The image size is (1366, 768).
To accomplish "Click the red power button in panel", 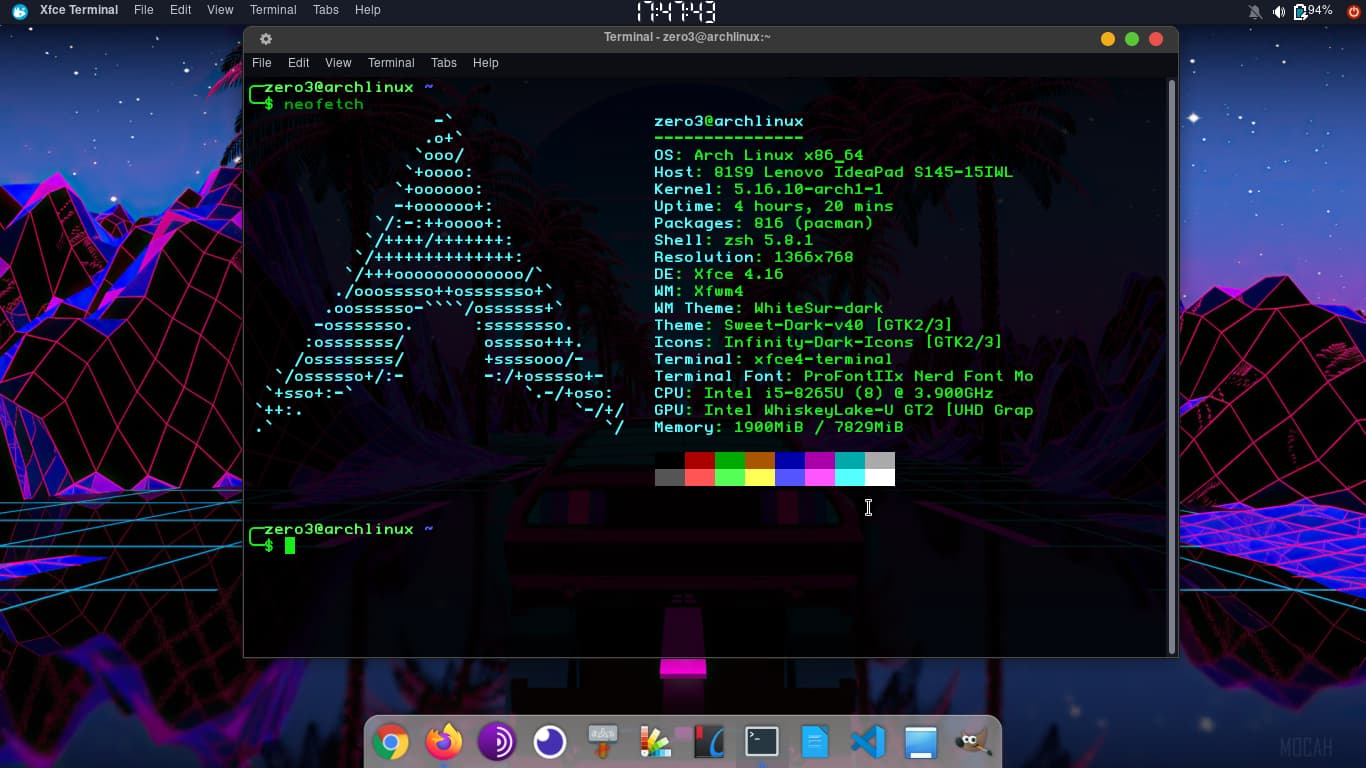I will pyautogui.click(x=1354, y=12).
